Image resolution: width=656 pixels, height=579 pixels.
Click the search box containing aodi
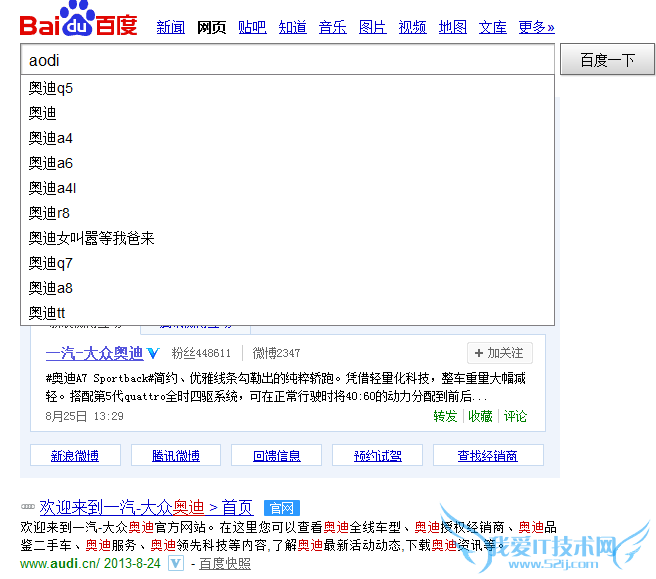click(x=287, y=59)
